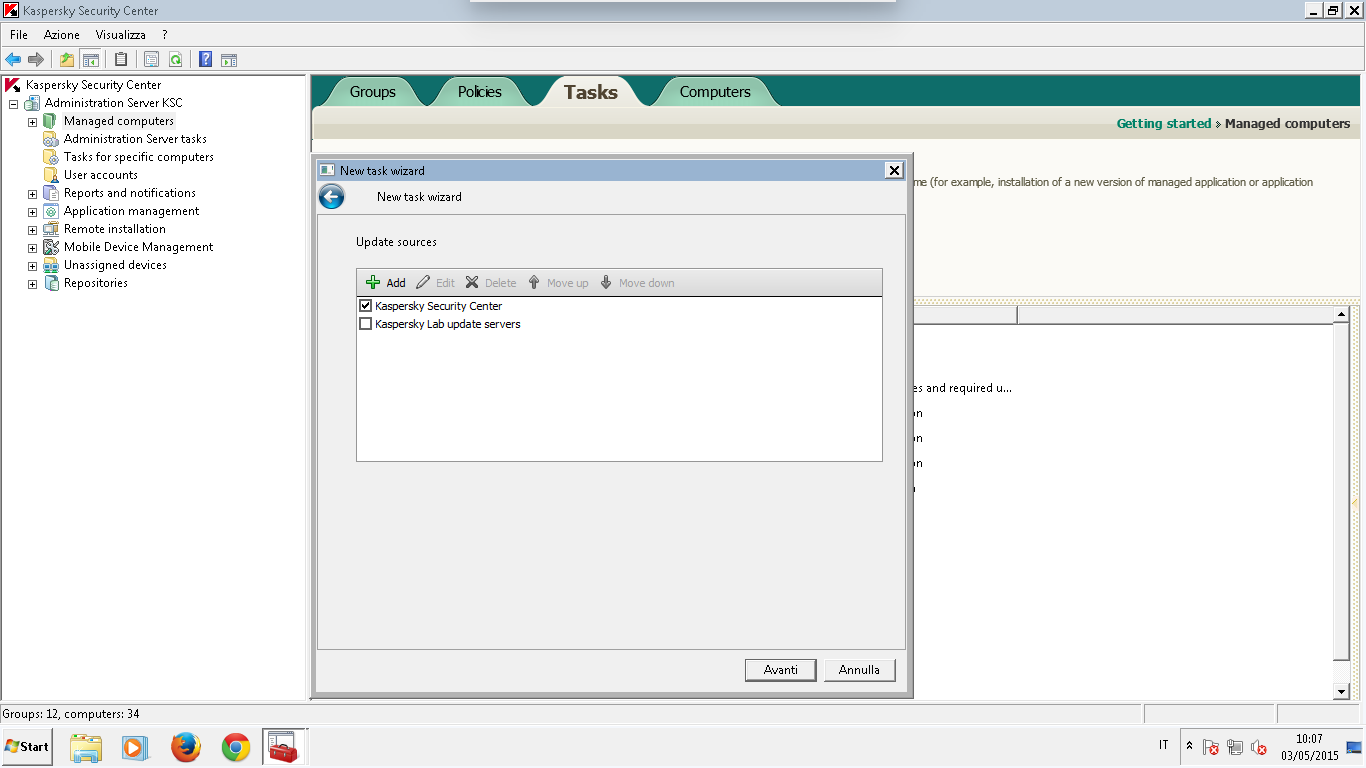Click the Properties icon in the console toolbar
The image size is (1366, 768).
tap(152, 59)
